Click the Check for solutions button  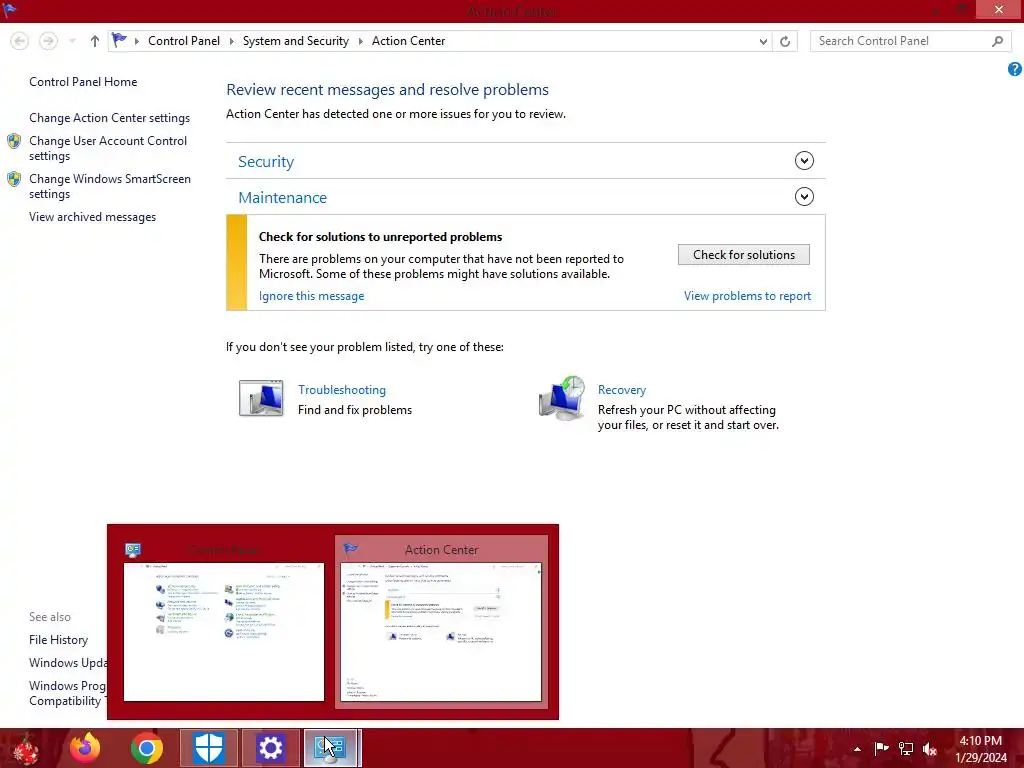[x=744, y=255]
